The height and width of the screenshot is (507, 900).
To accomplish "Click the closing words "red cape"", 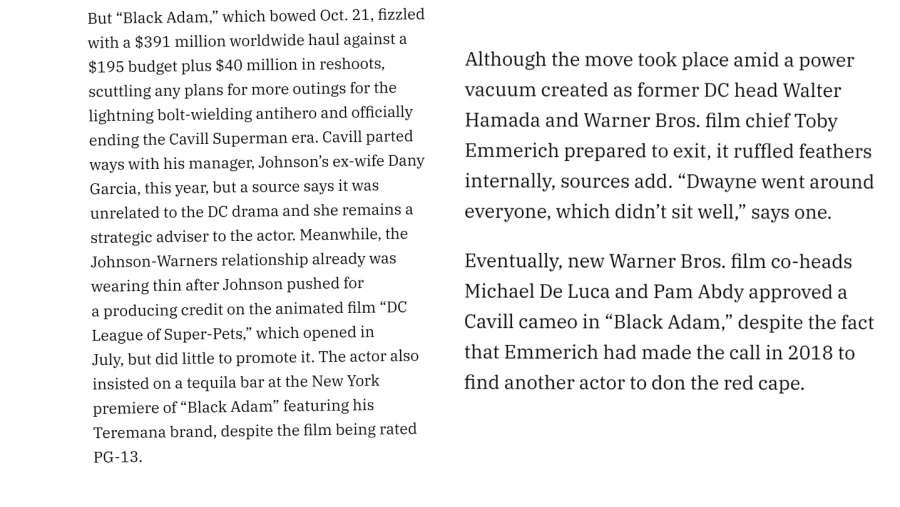I will tap(761, 383).
